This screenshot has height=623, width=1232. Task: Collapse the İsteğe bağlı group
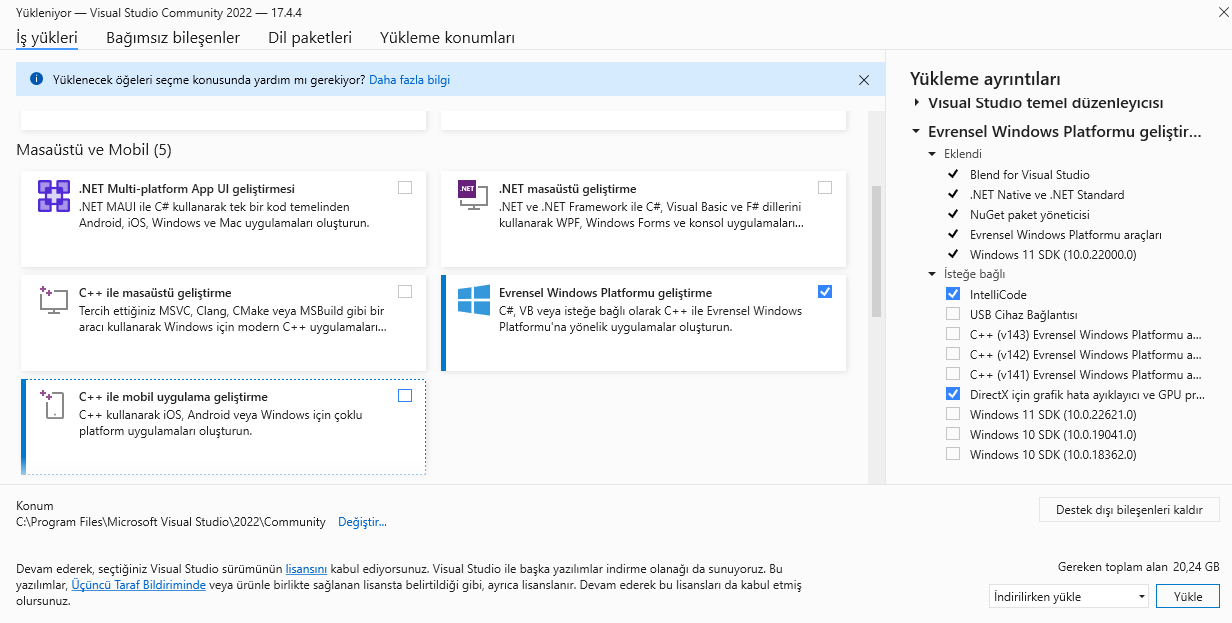click(x=933, y=274)
